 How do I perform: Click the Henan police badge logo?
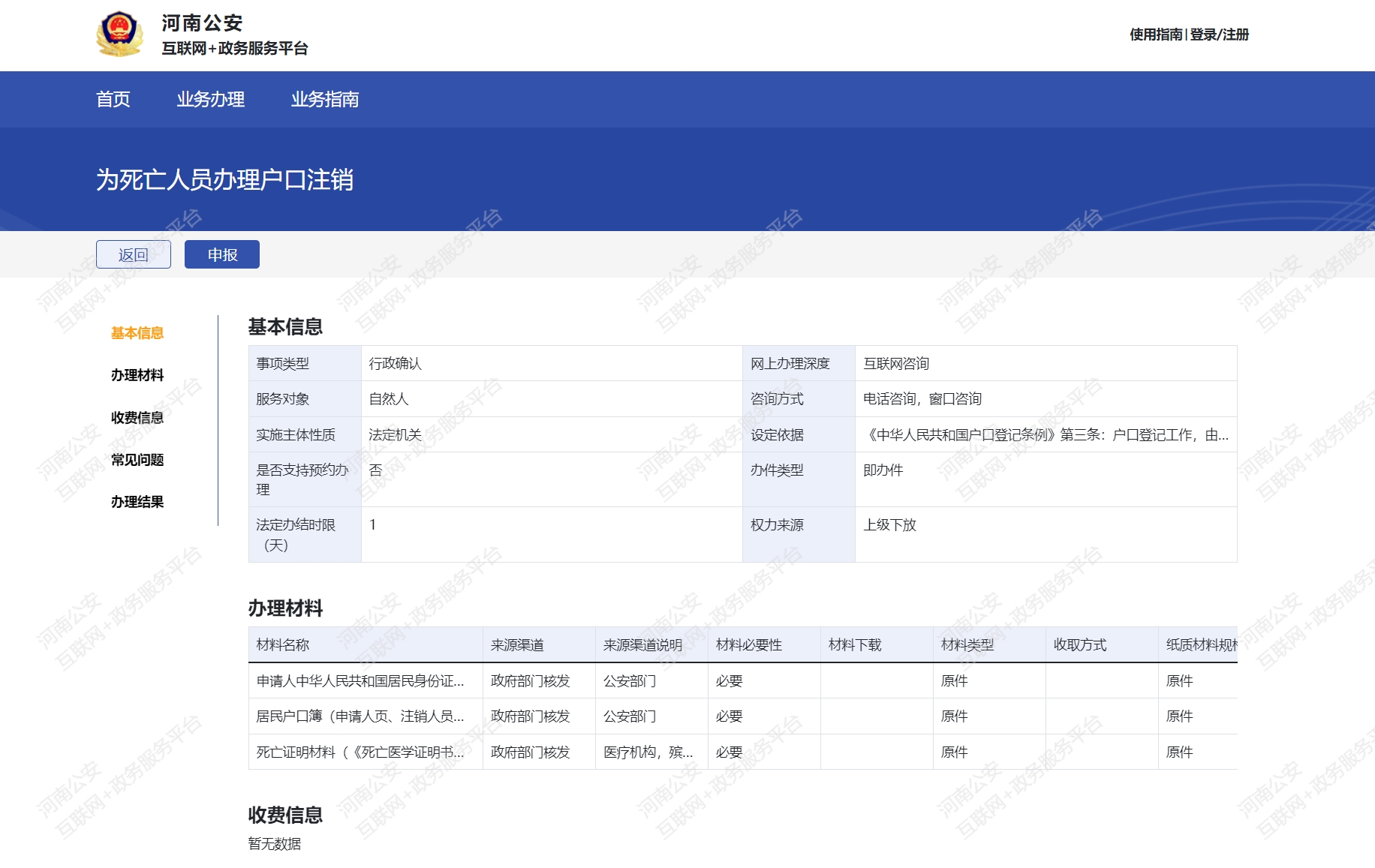pos(119,35)
